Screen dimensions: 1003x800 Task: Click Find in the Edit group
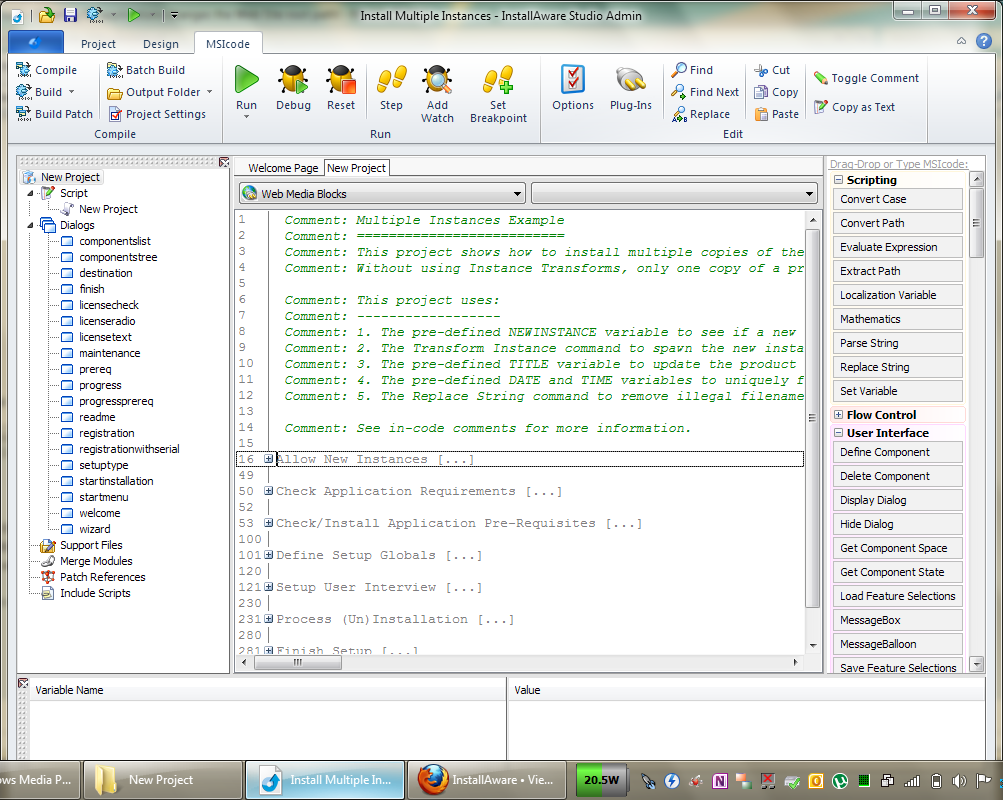[692, 70]
